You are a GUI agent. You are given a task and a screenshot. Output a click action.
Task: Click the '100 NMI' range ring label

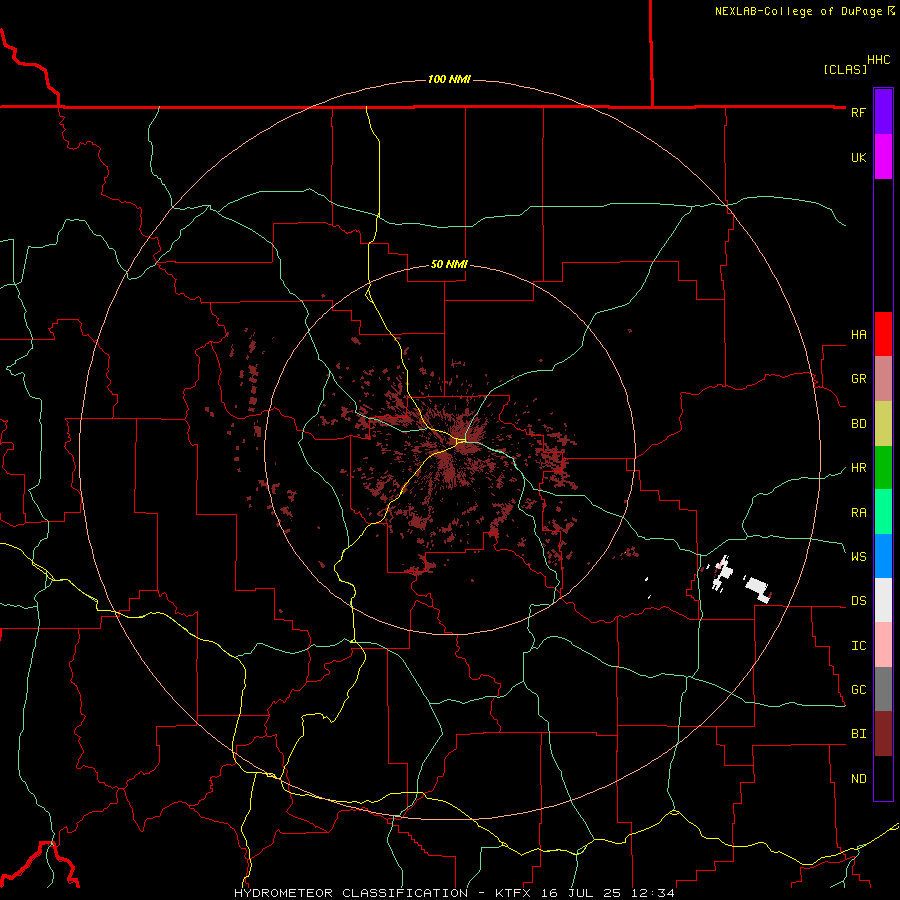click(449, 79)
